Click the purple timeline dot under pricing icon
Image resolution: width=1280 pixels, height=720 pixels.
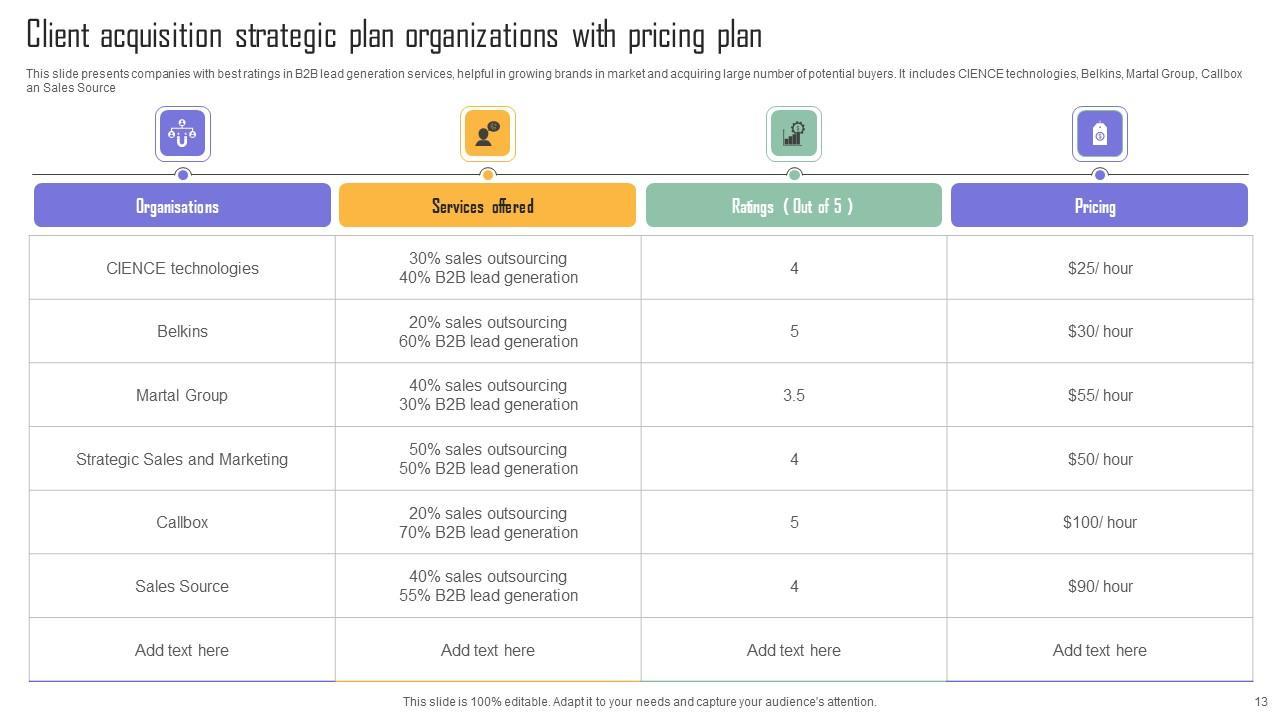[x=1099, y=175]
